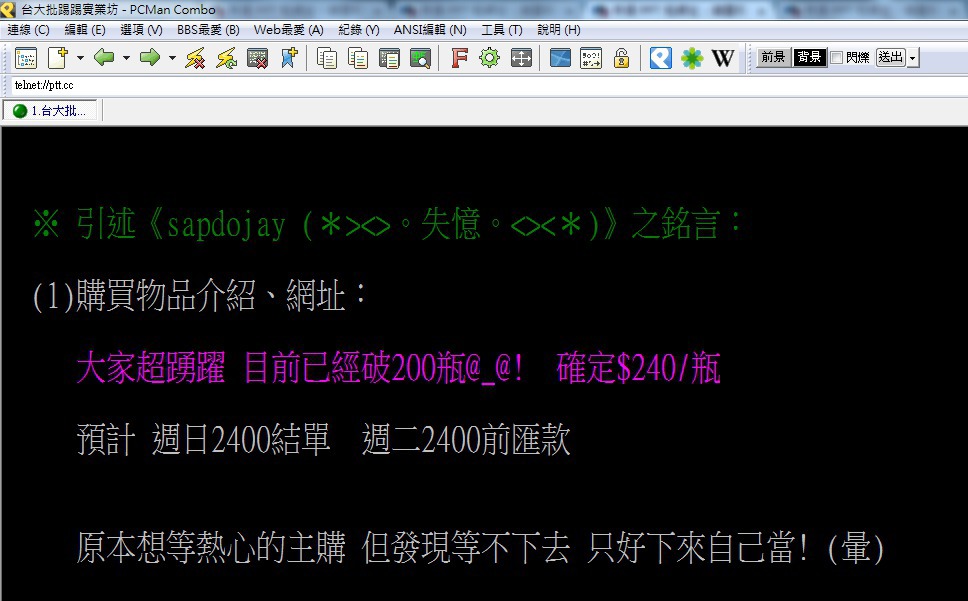Go back with the green left arrow
968x601 pixels.
pos(104,58)
